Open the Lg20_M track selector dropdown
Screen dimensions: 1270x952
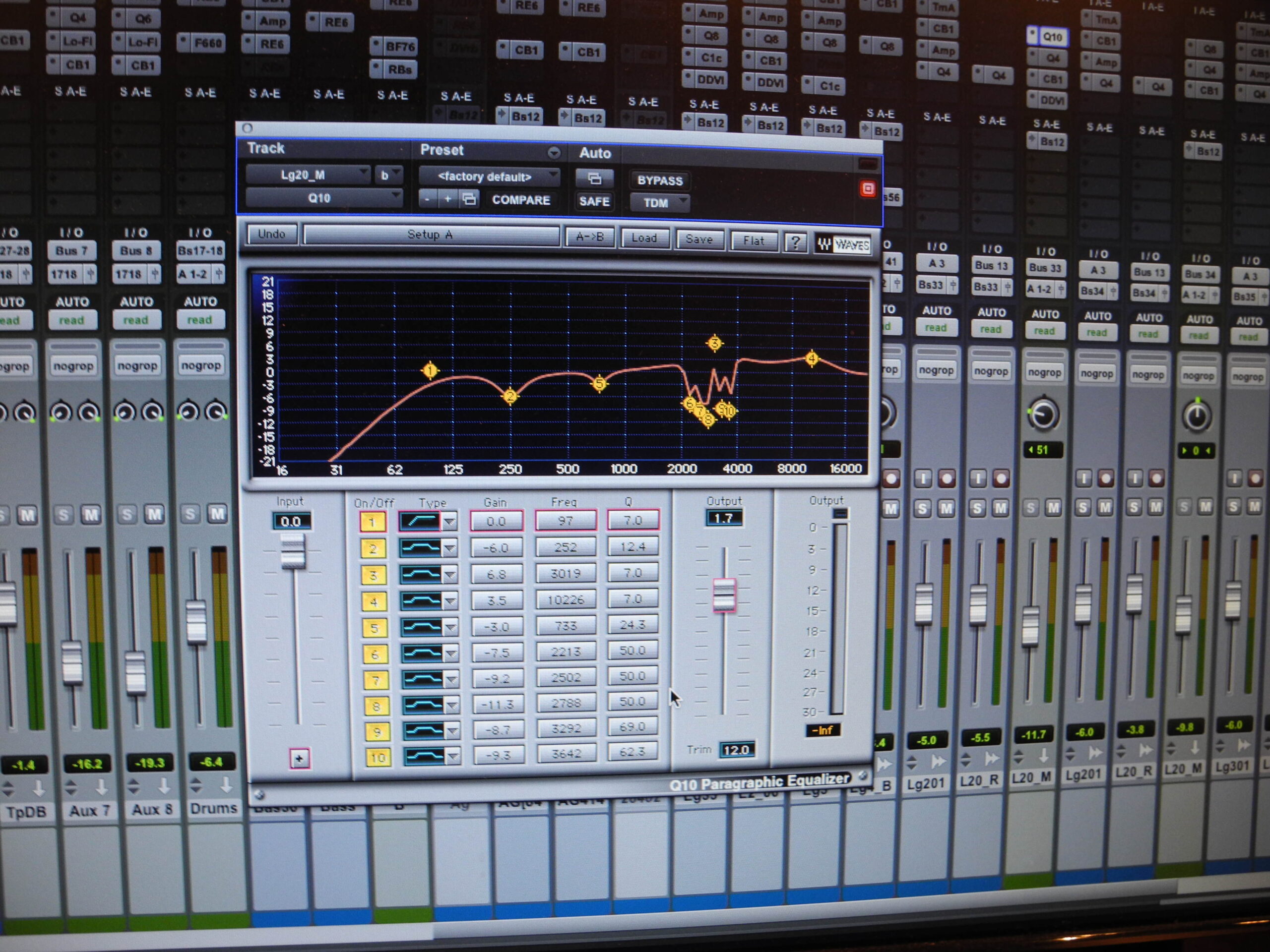pyautogui.click(x=308, y=175)
